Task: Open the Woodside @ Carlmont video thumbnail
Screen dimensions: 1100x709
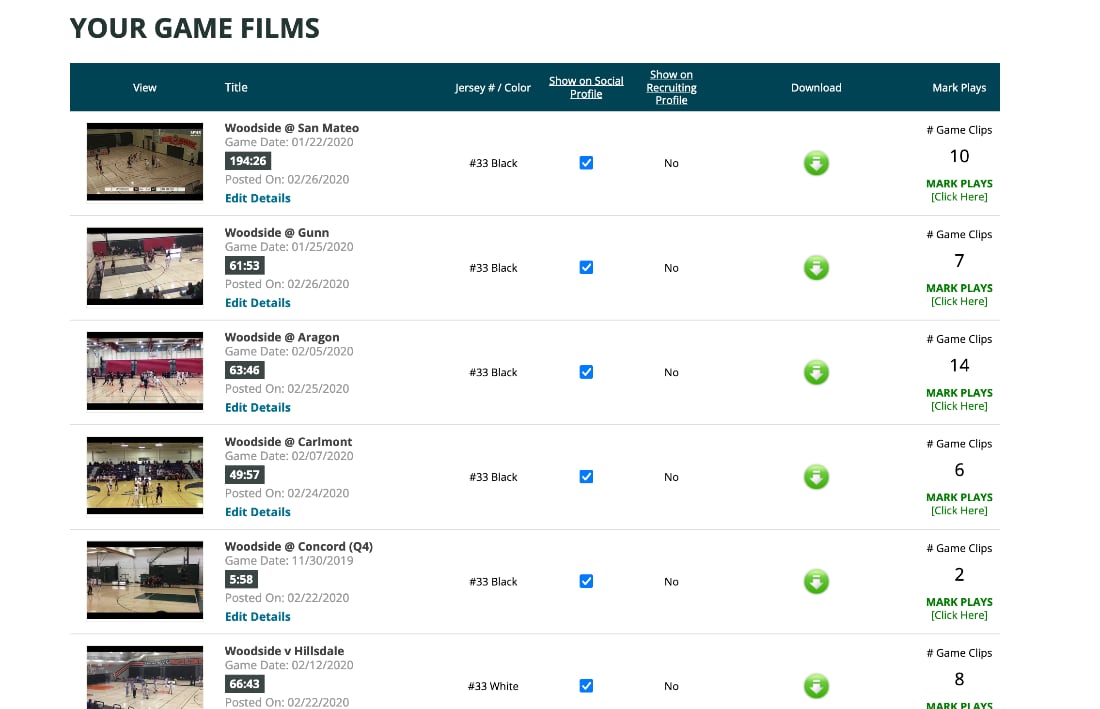Action: click(145, 476)
